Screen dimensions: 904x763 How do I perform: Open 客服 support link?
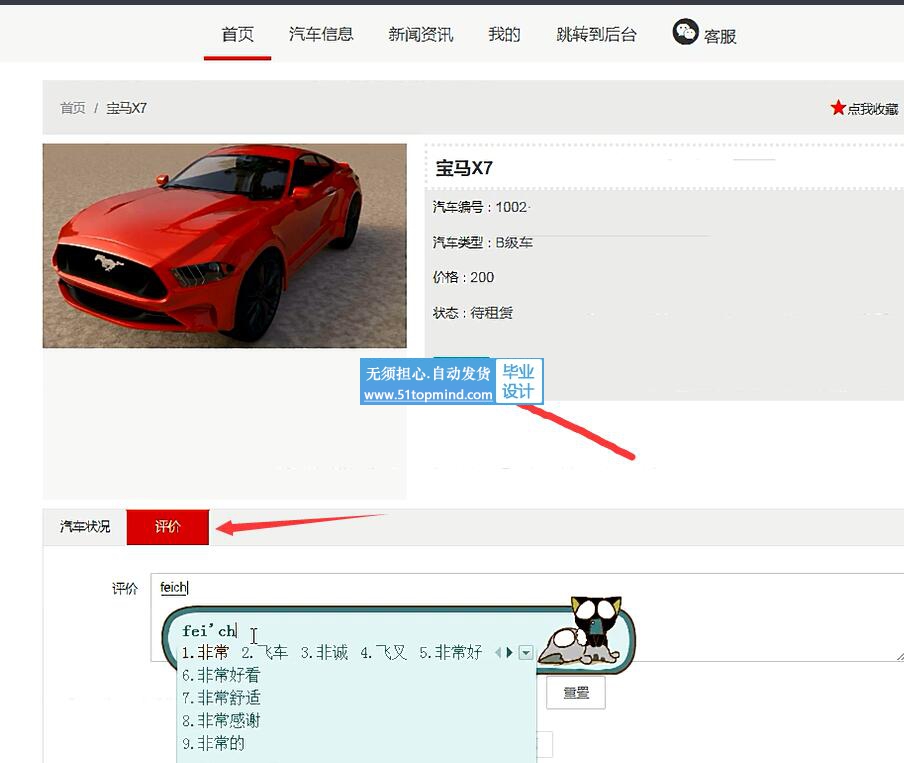click(720, 36)
